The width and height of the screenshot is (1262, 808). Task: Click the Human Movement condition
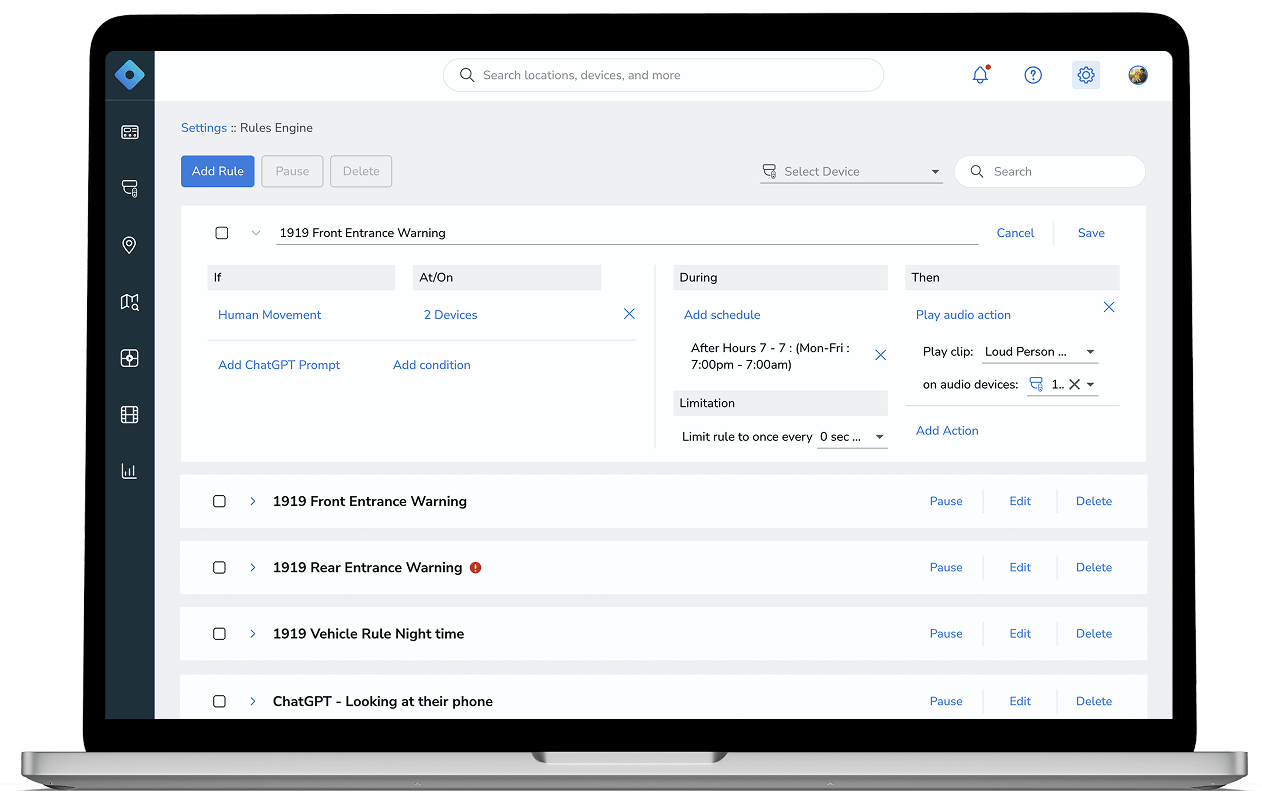tap(270, 315)
